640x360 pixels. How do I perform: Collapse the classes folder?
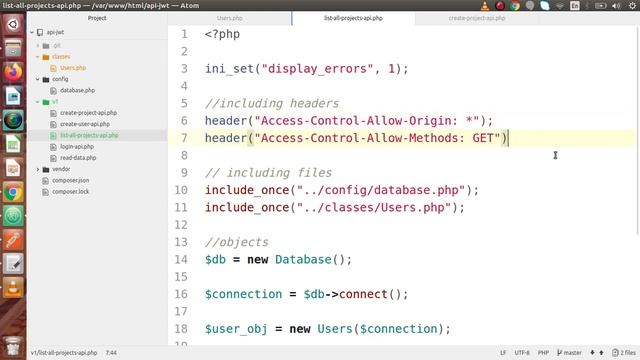tap(38, 57)
